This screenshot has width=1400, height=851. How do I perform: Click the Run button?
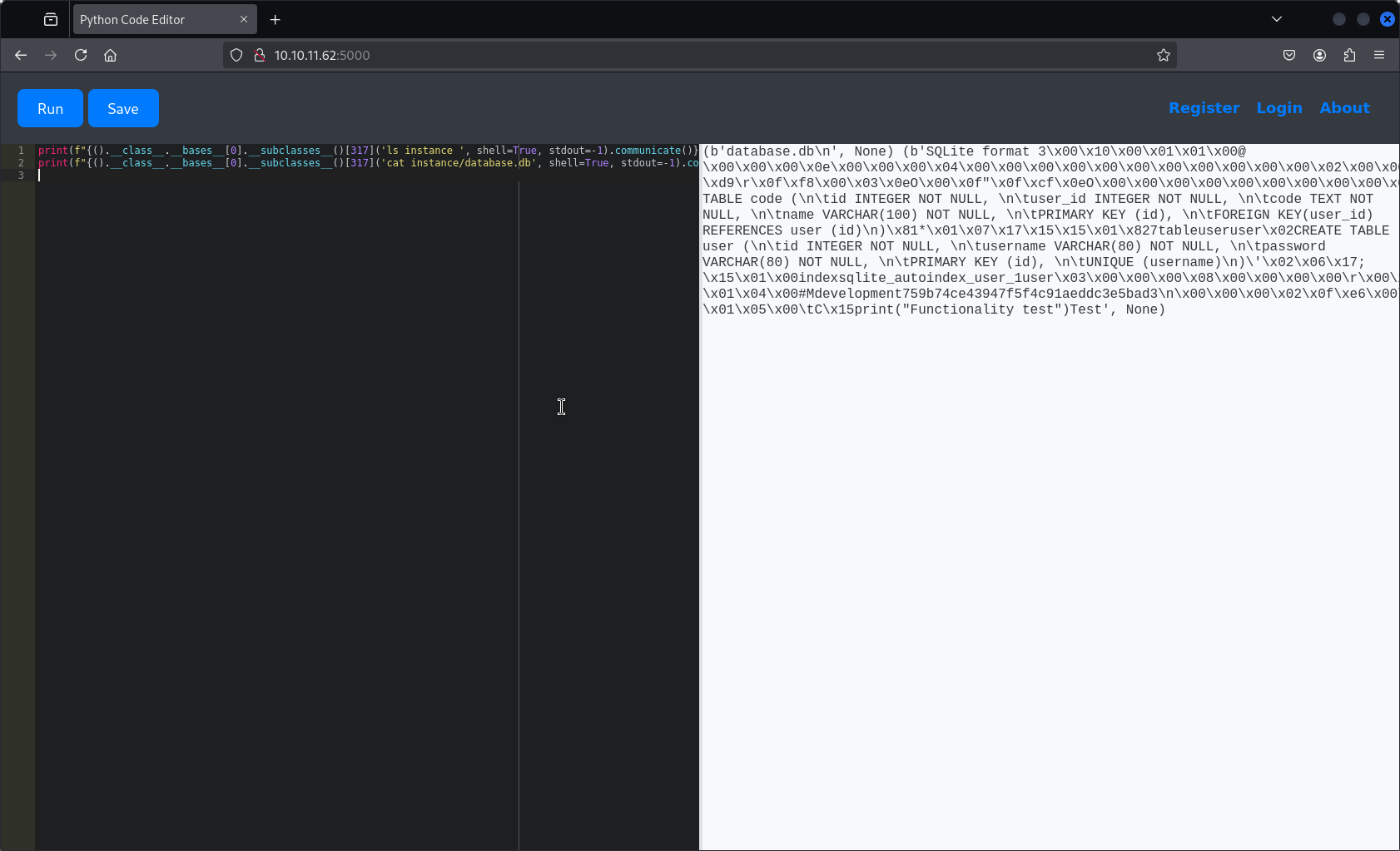[50, 108]
